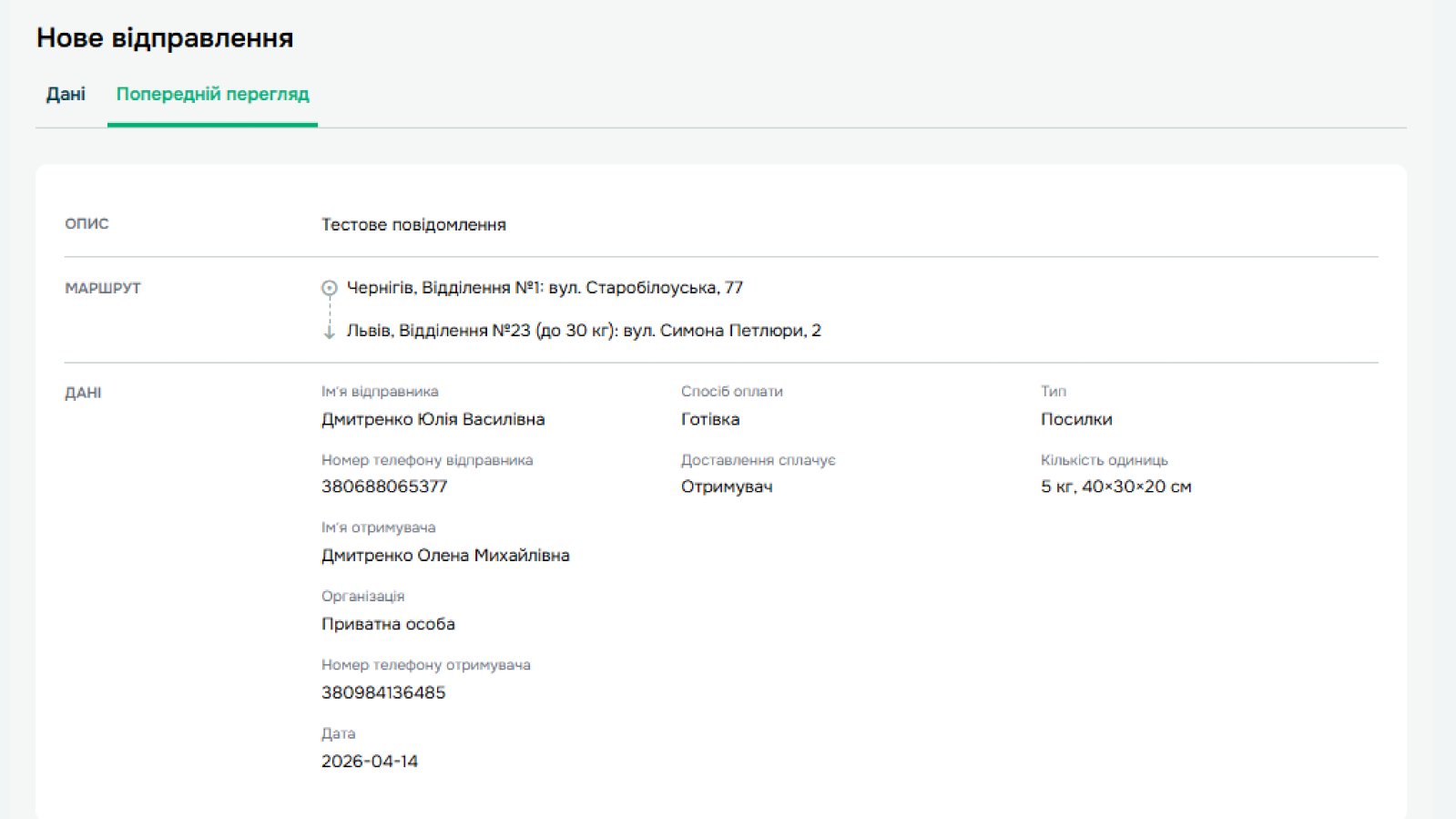This screenshot has width=1456, height=819.
Task: Click the Приватна особа organization value
Action: click(388, 624)
